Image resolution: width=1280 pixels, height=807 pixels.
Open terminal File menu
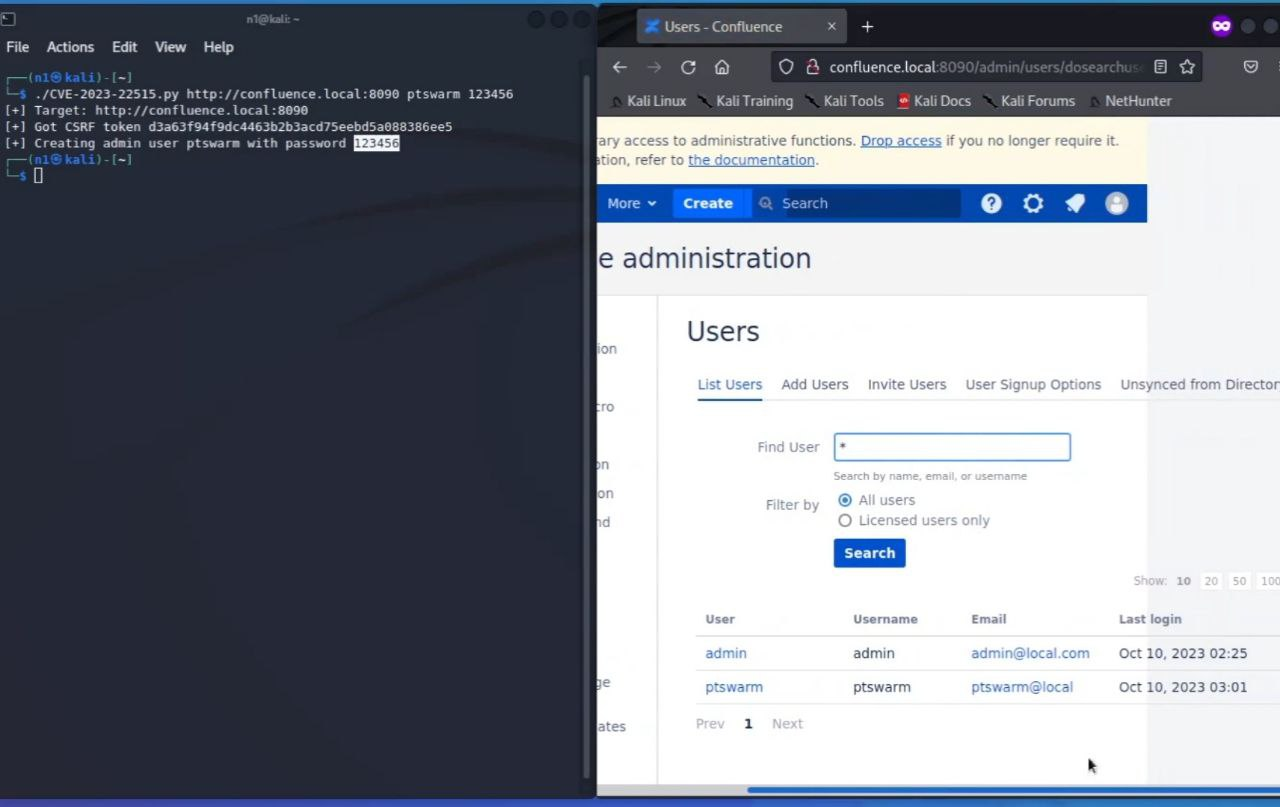coord(18,47)
